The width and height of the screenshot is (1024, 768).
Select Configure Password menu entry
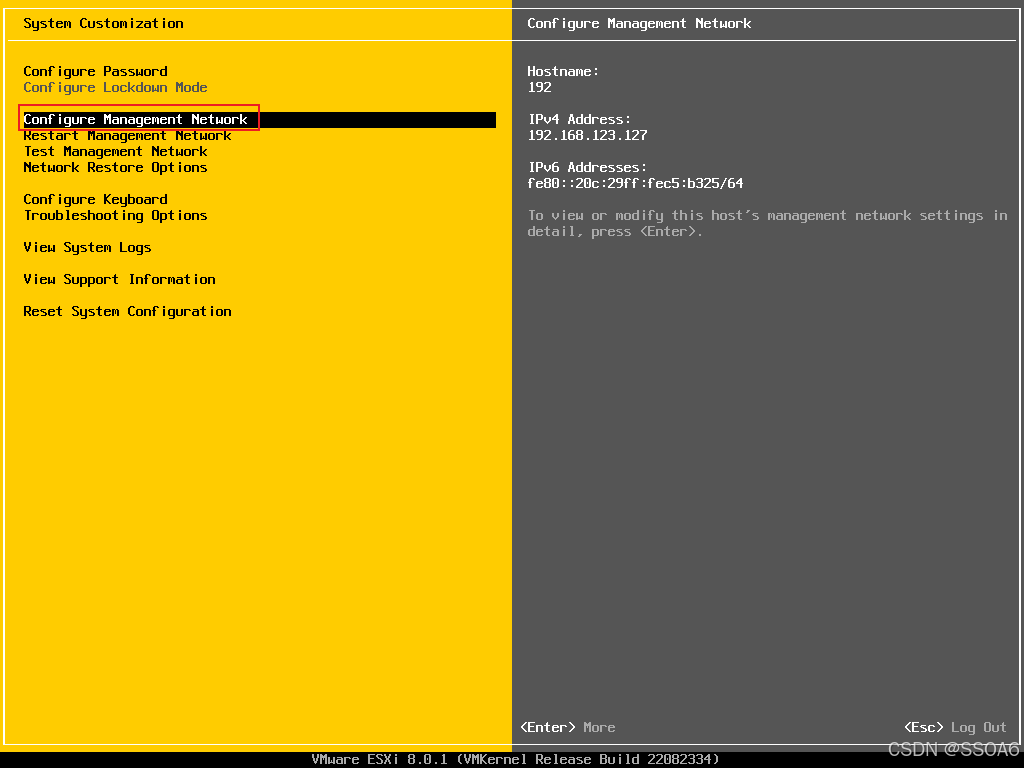95,71
